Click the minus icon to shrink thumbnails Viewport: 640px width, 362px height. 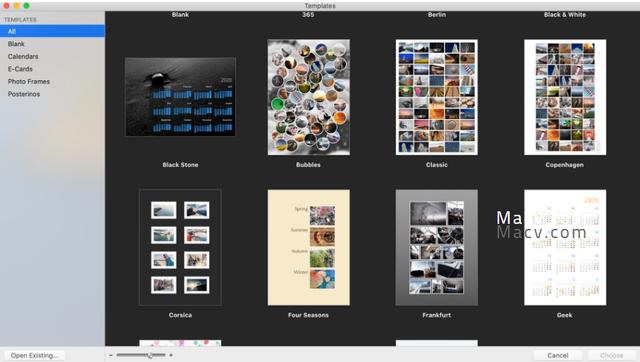(x=111, y=355)
